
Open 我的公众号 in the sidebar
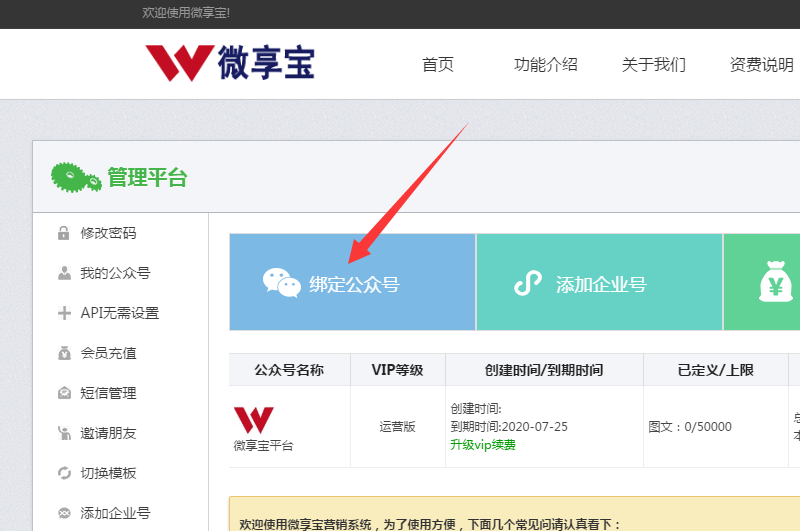(115, 273)
